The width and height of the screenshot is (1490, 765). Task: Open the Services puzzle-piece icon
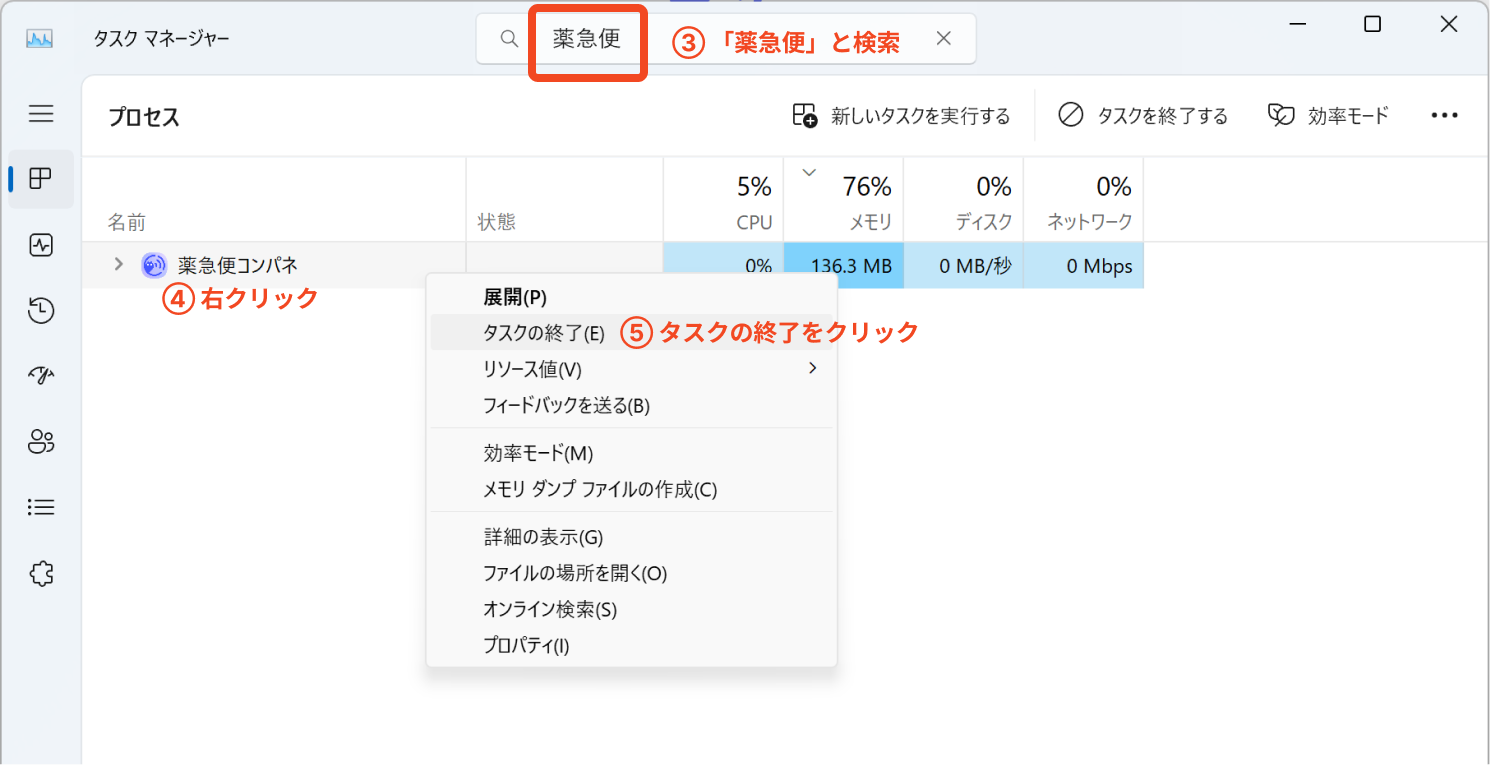point(41,573)
